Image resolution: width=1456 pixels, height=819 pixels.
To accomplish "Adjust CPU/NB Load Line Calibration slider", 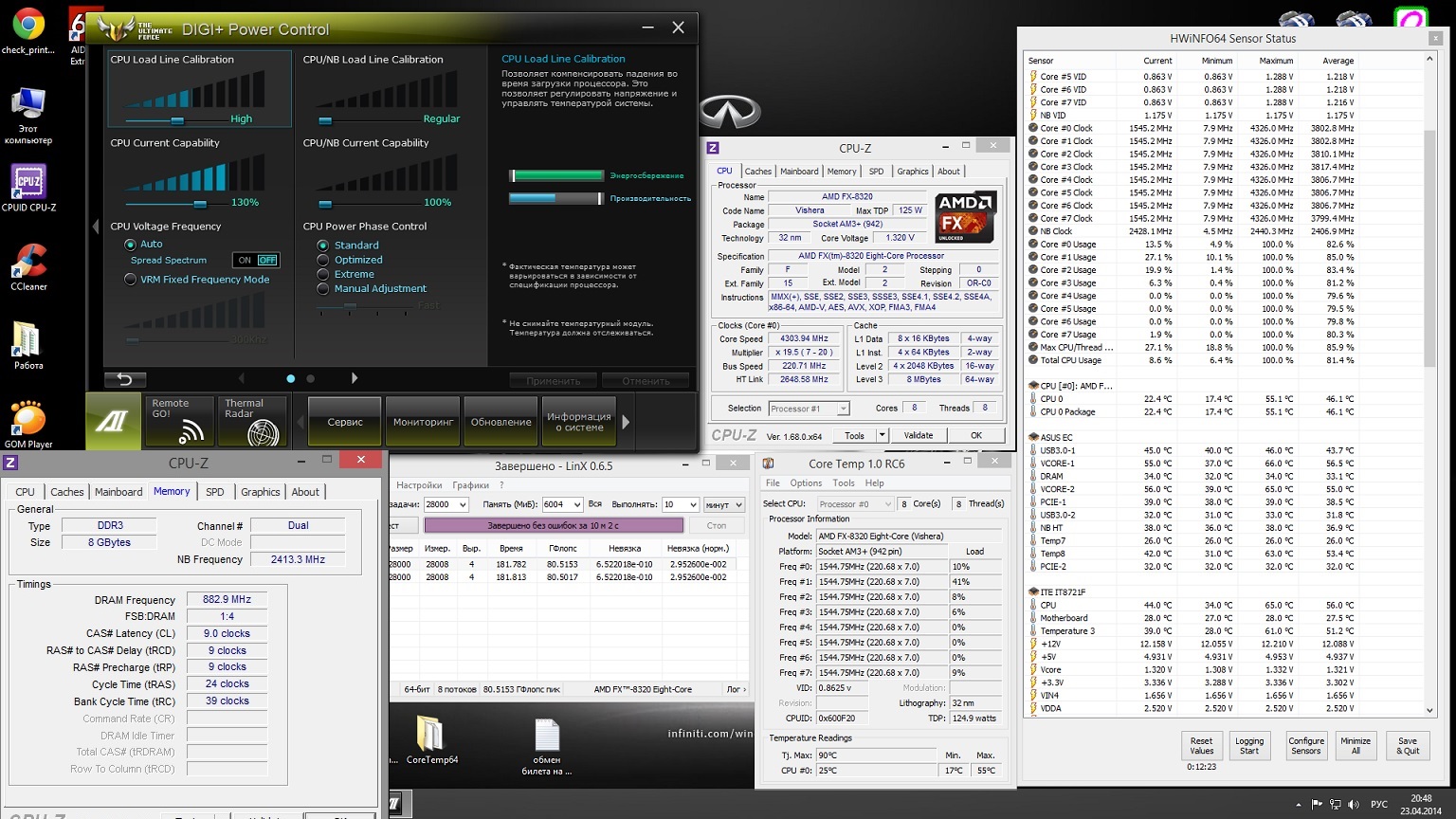I will pos(325,120).
